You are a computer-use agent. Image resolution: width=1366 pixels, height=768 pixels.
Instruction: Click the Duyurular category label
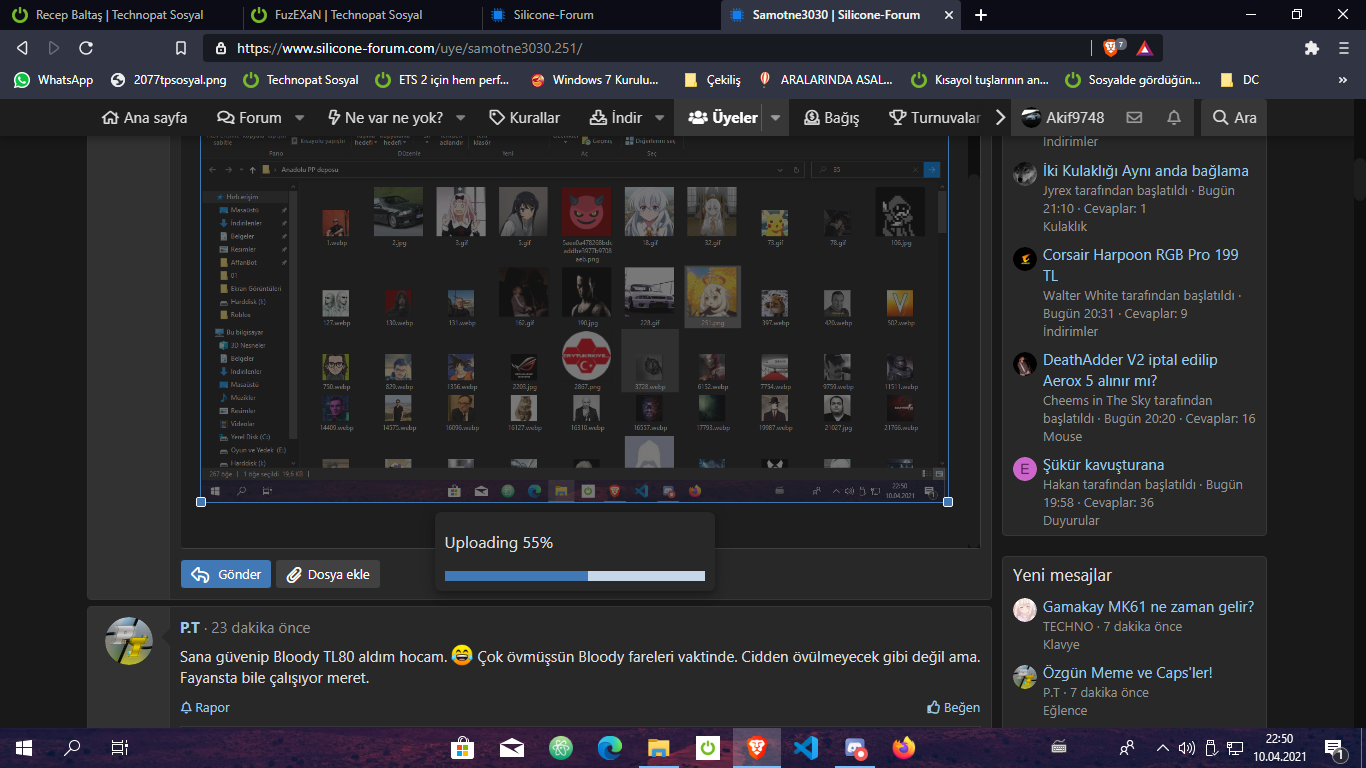coord(1071,520)
